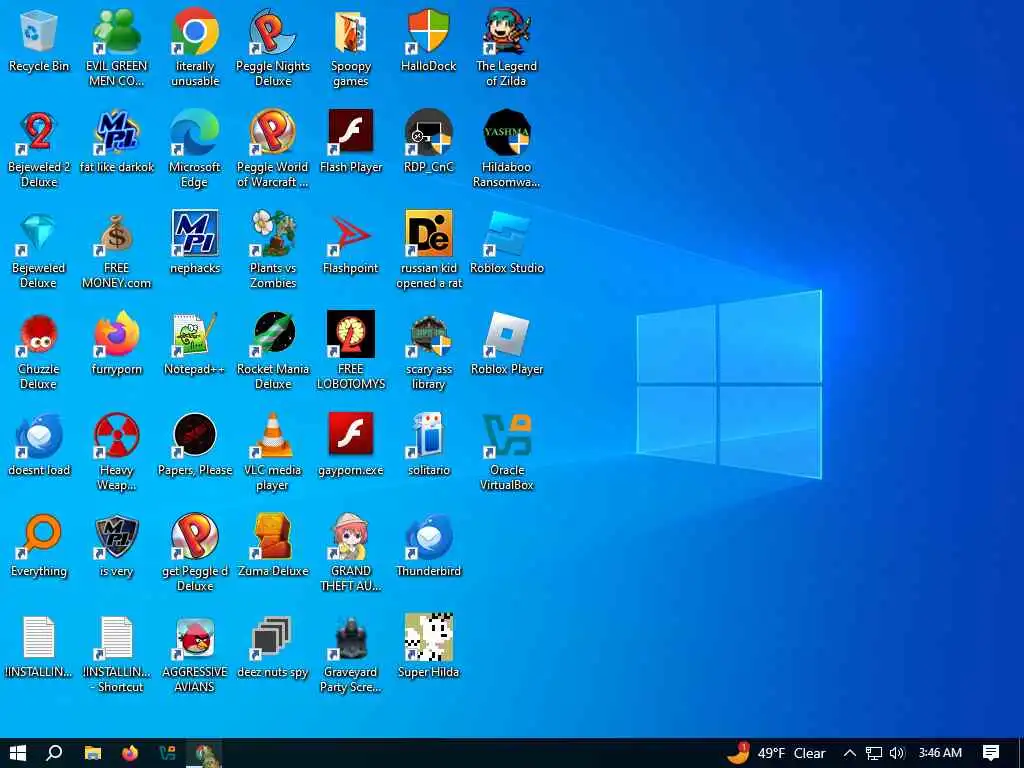Open network status tray icon
This screenshot has width=1024, height=768.
click(x=874, y=753)
